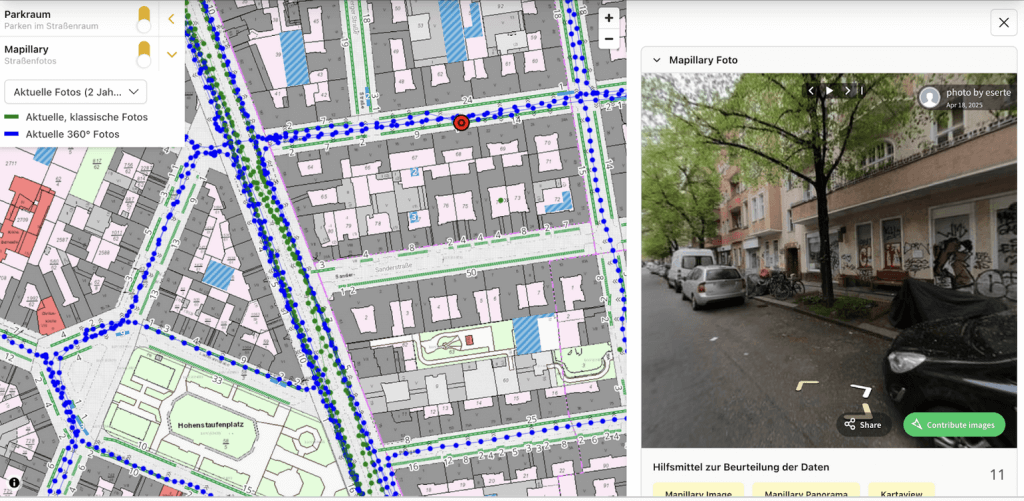Click Contribute images button
Image resolution: width=1024 pixels, height=501 pixels.
coord(954,425)
